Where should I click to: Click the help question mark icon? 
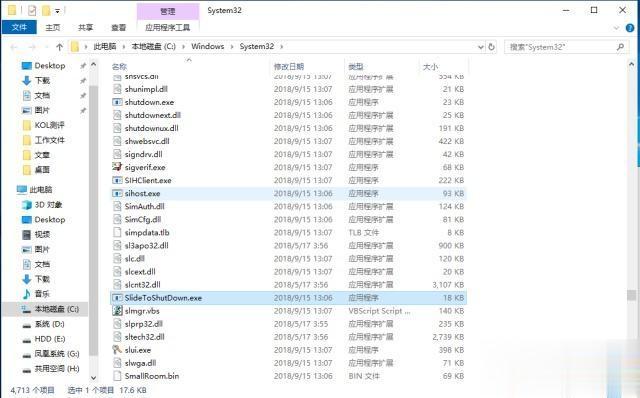click(630, 28)
